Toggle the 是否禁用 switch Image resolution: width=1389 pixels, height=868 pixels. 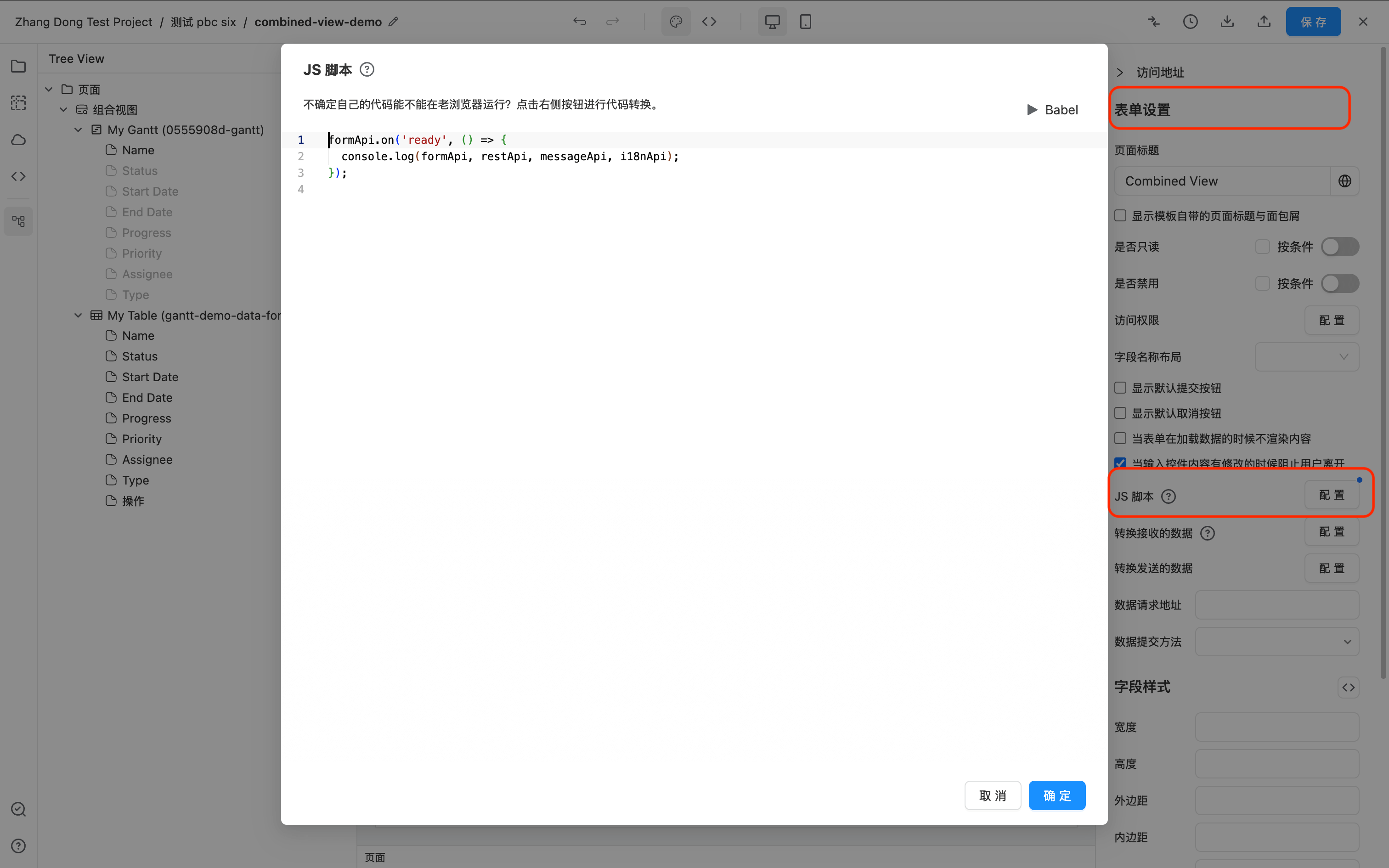click(x=1340, y=284)
